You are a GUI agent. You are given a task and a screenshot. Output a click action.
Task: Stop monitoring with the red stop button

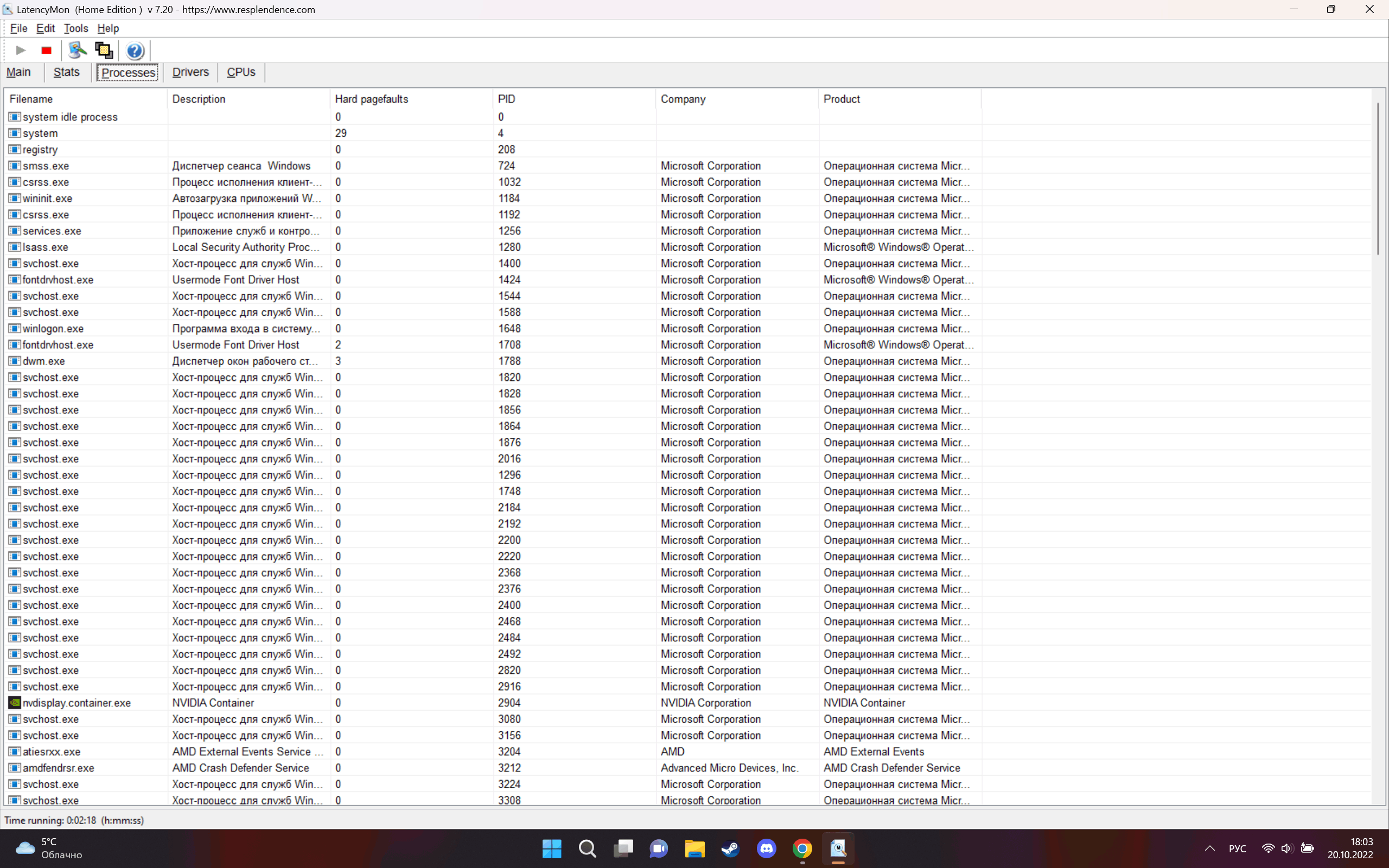click(x=47, y=50)
